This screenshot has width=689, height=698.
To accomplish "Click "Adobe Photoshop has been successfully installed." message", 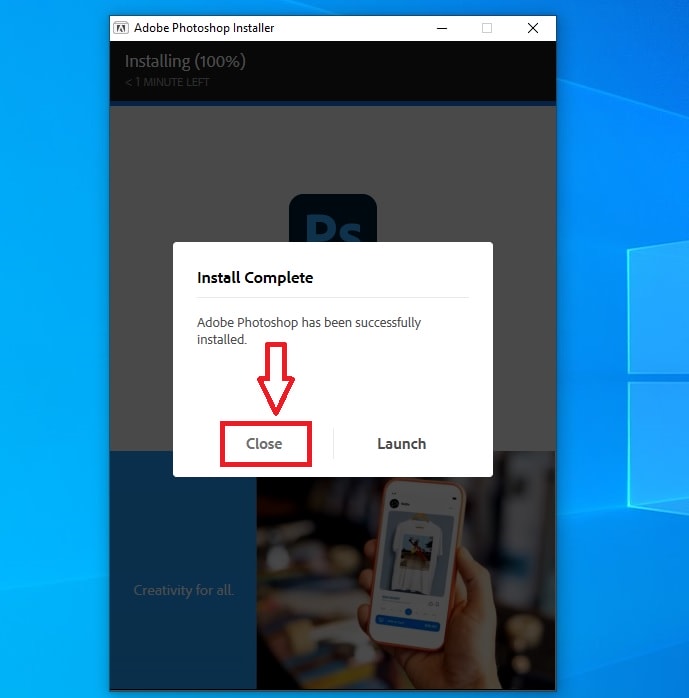I will pyautogui.click(x=309, y=331).
